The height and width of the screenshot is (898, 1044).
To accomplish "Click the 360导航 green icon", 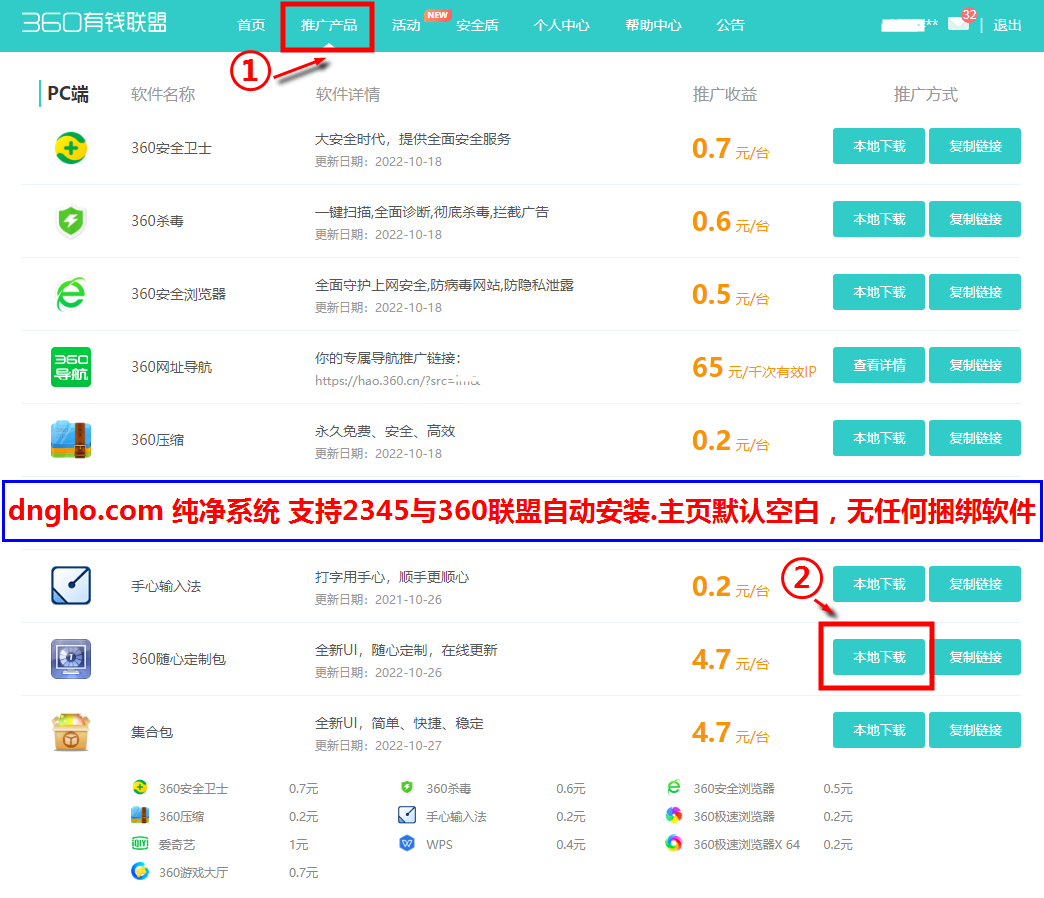I will click(x=71, y=367).
